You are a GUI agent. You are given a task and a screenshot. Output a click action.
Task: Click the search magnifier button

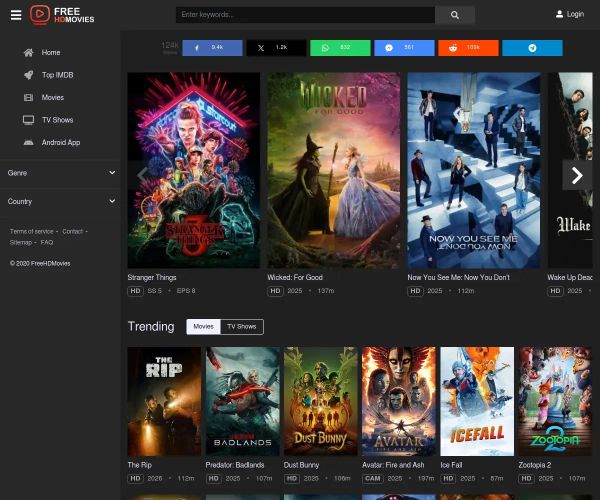[x=455, y=15]
